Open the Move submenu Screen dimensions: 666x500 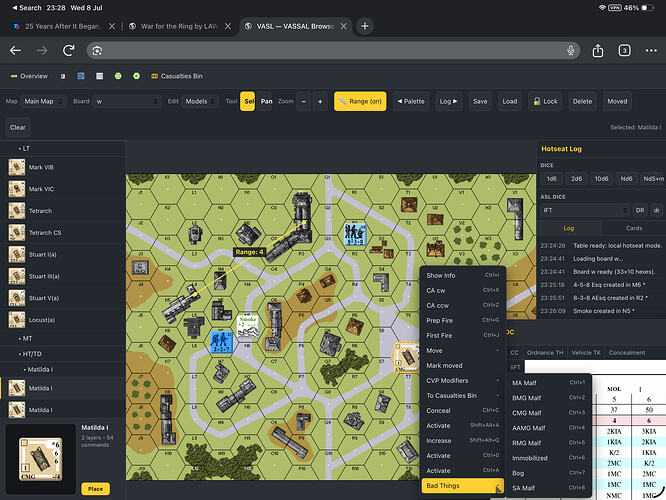463,350
